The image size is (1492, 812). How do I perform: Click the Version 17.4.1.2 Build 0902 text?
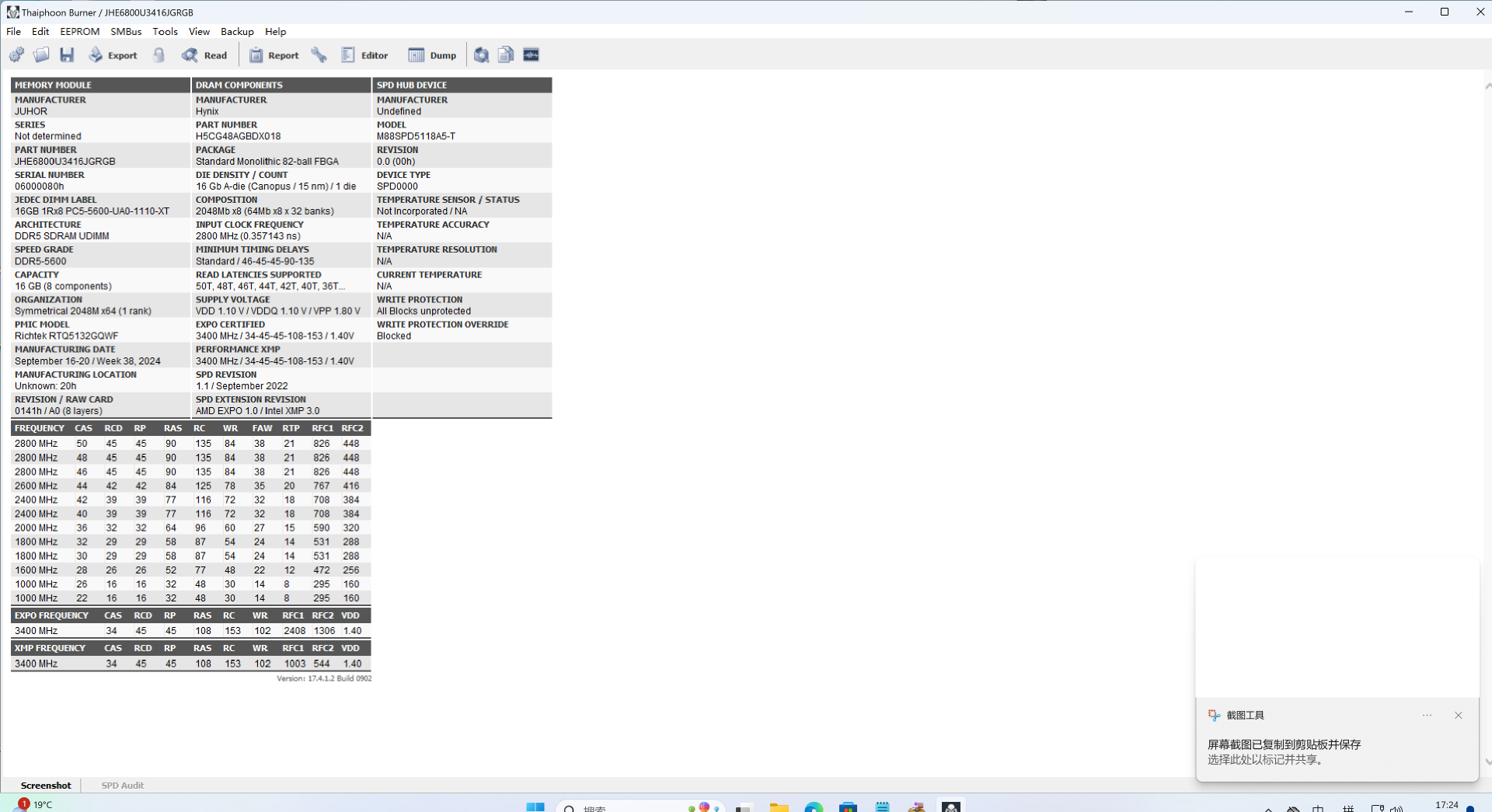pyautogui.click(x=324, y=678)
